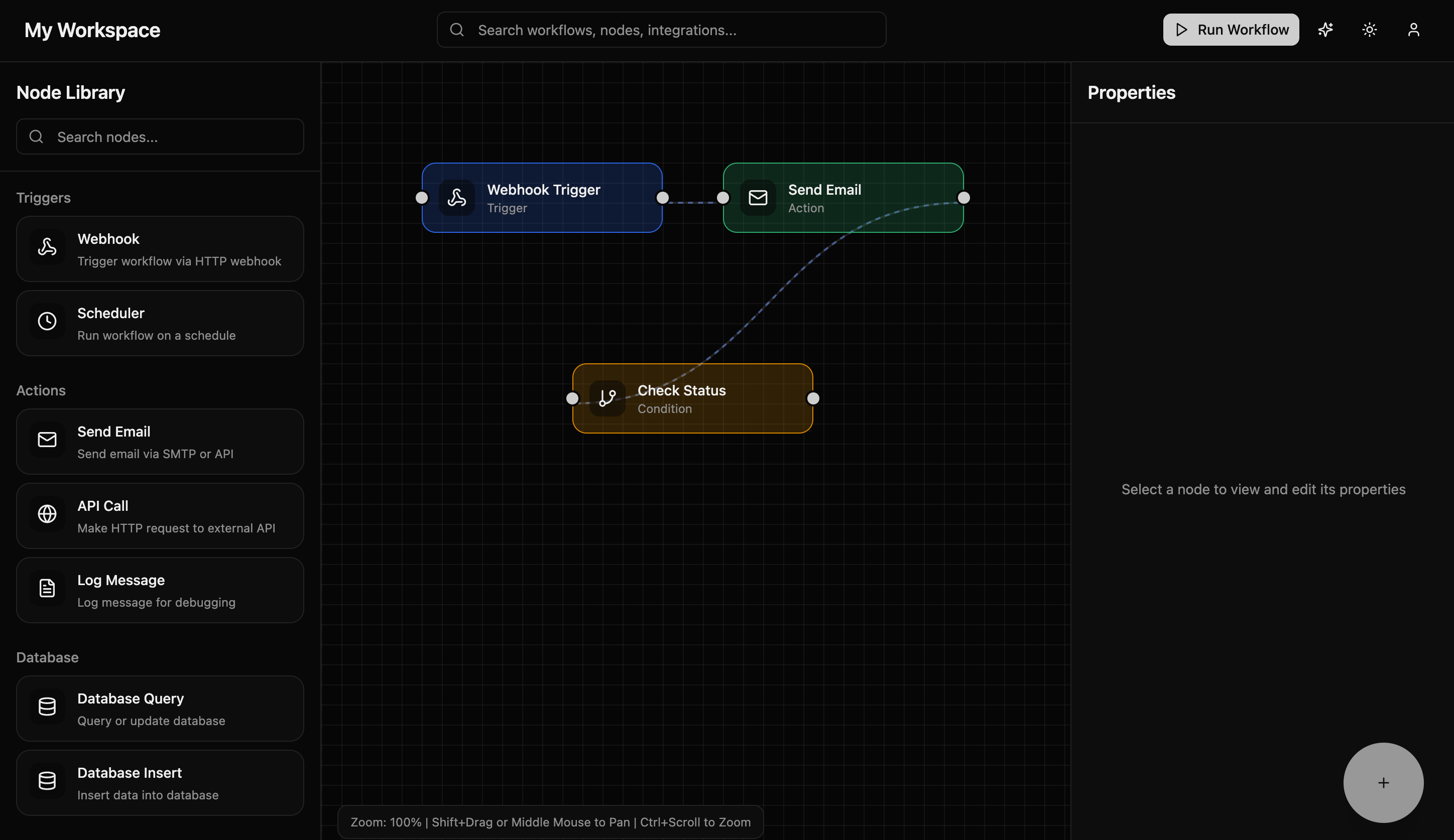Open the user profile icon
The height and width of the screenshot is (840, 1454).
tap(1413, 30)
